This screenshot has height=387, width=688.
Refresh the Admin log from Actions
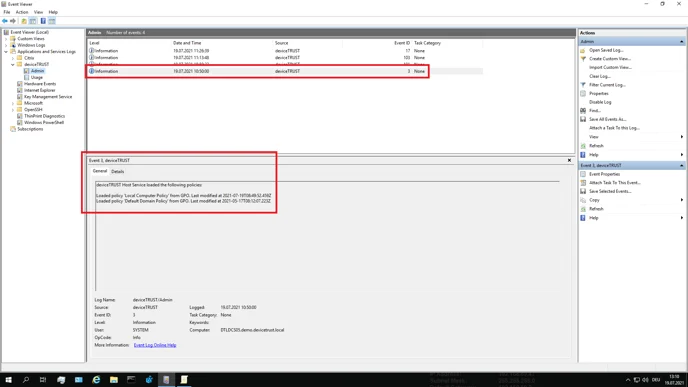click(596, 146)
